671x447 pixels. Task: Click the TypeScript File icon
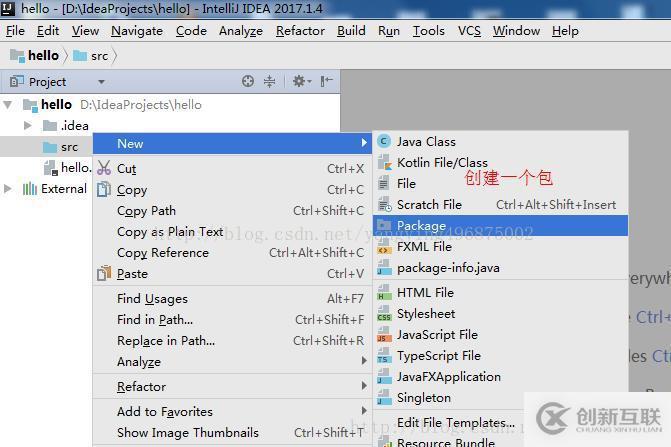click(x=384, y=356)
